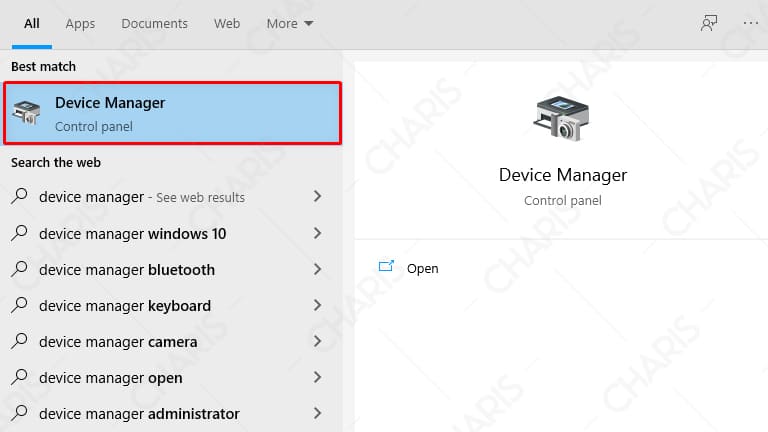The image size is (768, 432).
Task: Select 'device manager administrator' suggestion
Action: click(x=171, y=414)
